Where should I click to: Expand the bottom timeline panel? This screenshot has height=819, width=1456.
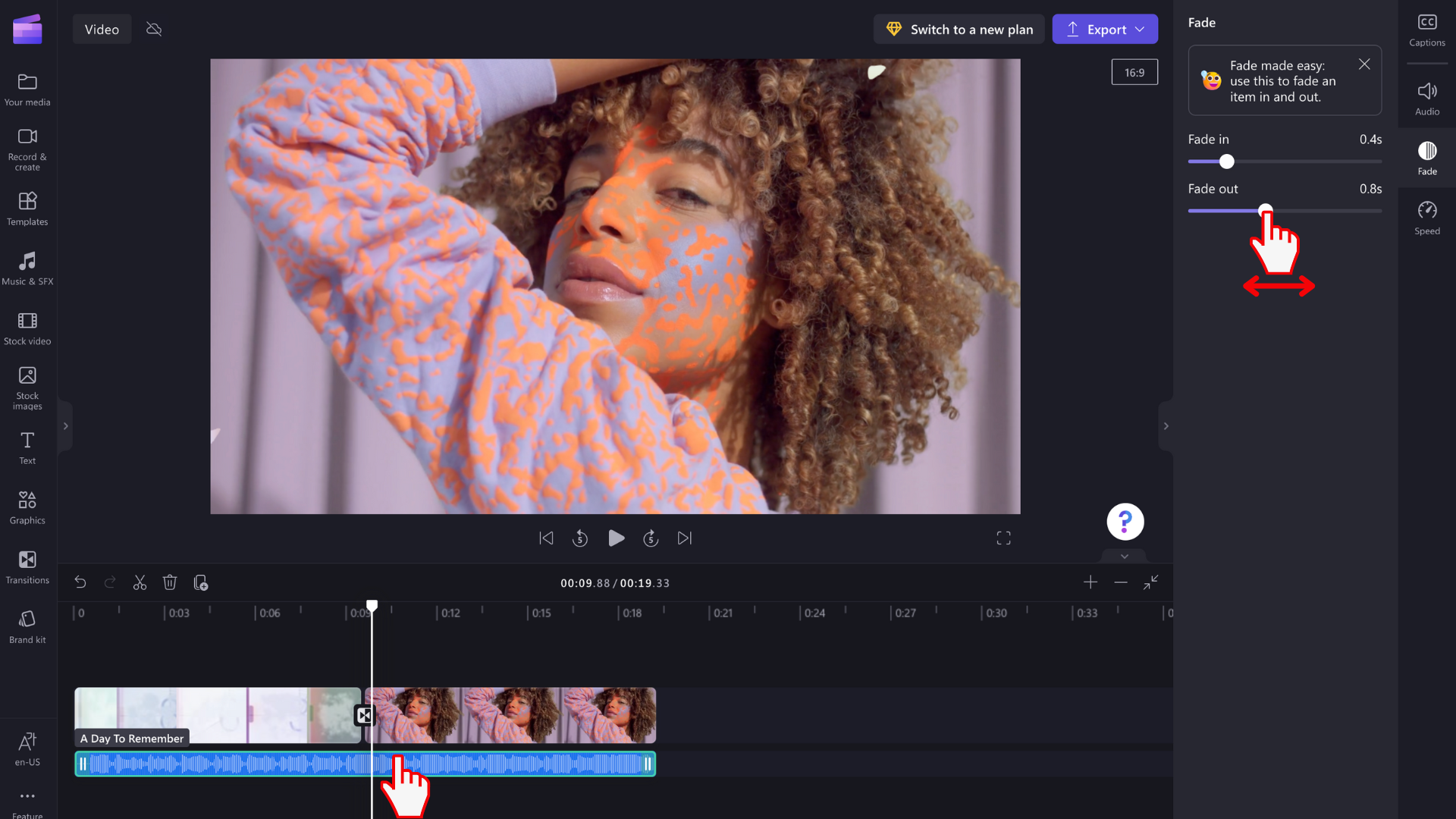pos(1151,580)
